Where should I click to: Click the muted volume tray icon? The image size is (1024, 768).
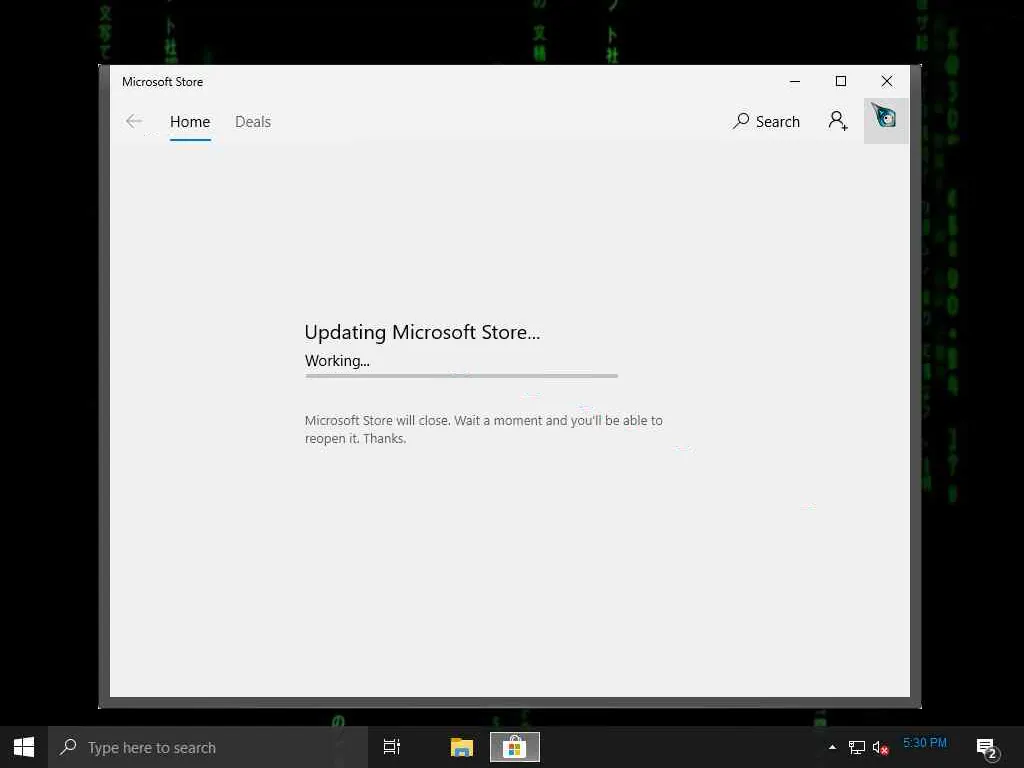coord(880,747)
